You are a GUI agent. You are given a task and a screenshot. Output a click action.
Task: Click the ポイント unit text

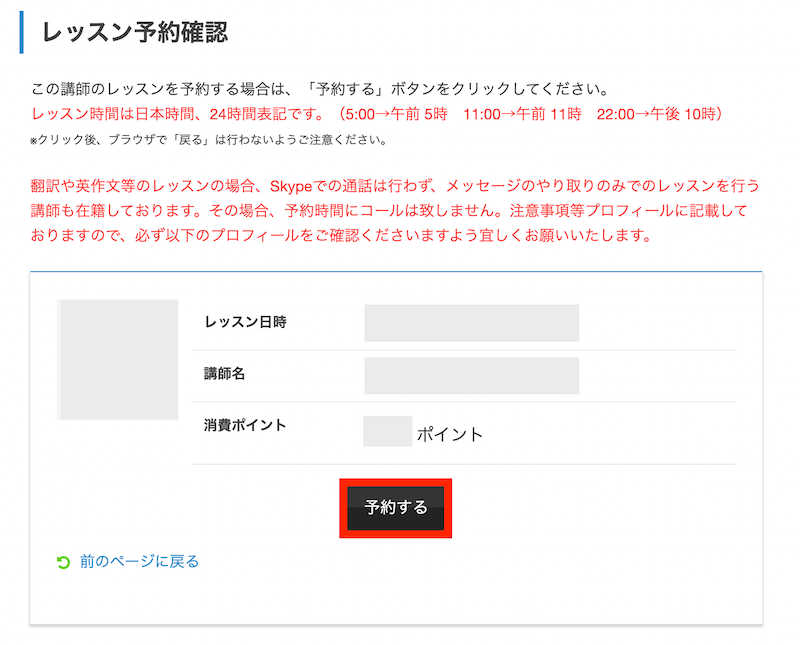coord(449,434)
